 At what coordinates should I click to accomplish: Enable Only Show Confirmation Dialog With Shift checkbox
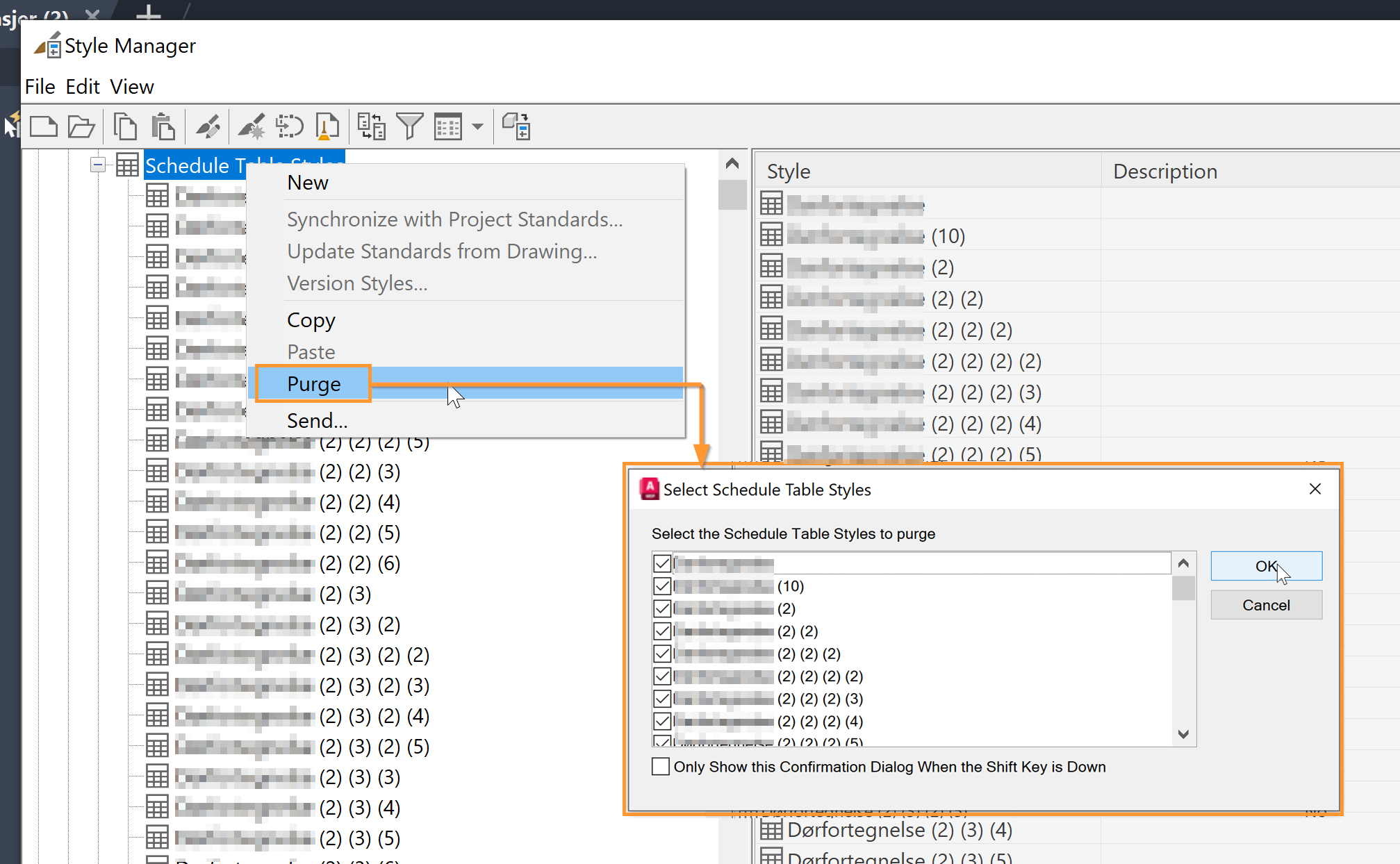click(x=661, y=767)
